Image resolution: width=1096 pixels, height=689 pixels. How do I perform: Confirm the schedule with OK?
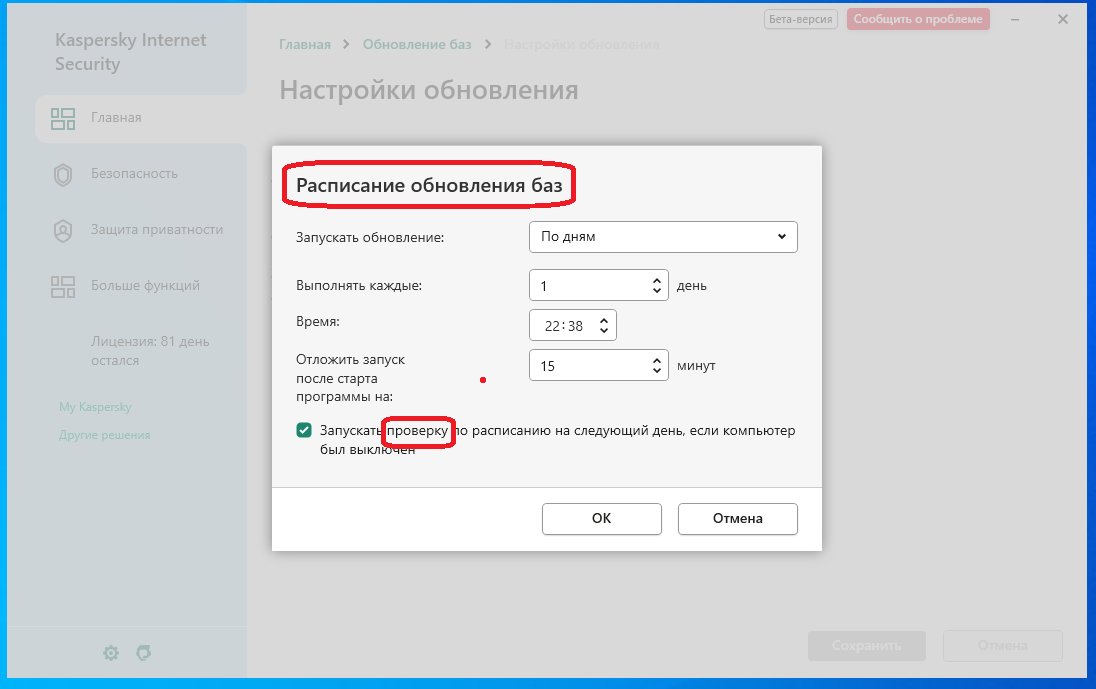click(x=602, y=518)
